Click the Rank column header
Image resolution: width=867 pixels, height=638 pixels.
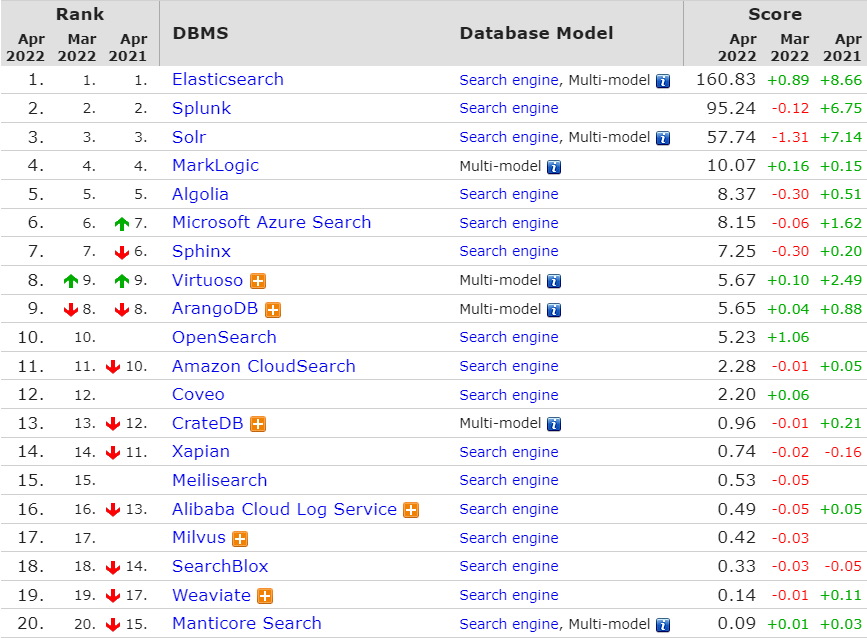(80, 14)
